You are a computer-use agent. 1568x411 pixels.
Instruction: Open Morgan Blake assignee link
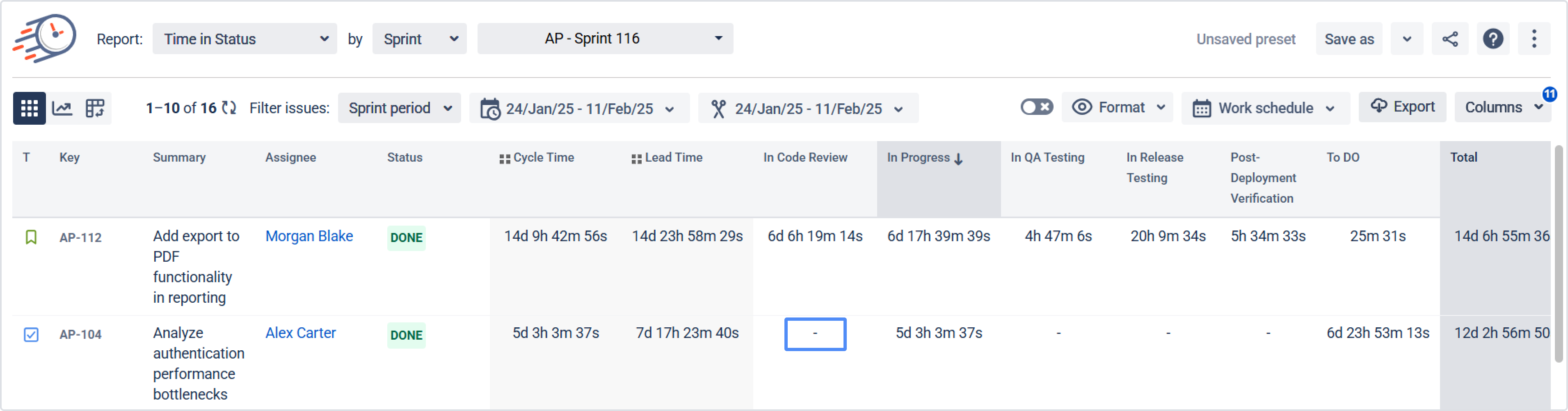(x=309, y=236)
